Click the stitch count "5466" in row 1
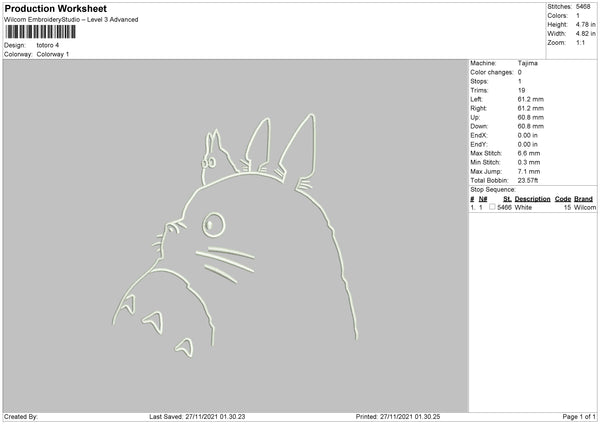This screenshot has width=600, height=424. [x=504, y=207]
